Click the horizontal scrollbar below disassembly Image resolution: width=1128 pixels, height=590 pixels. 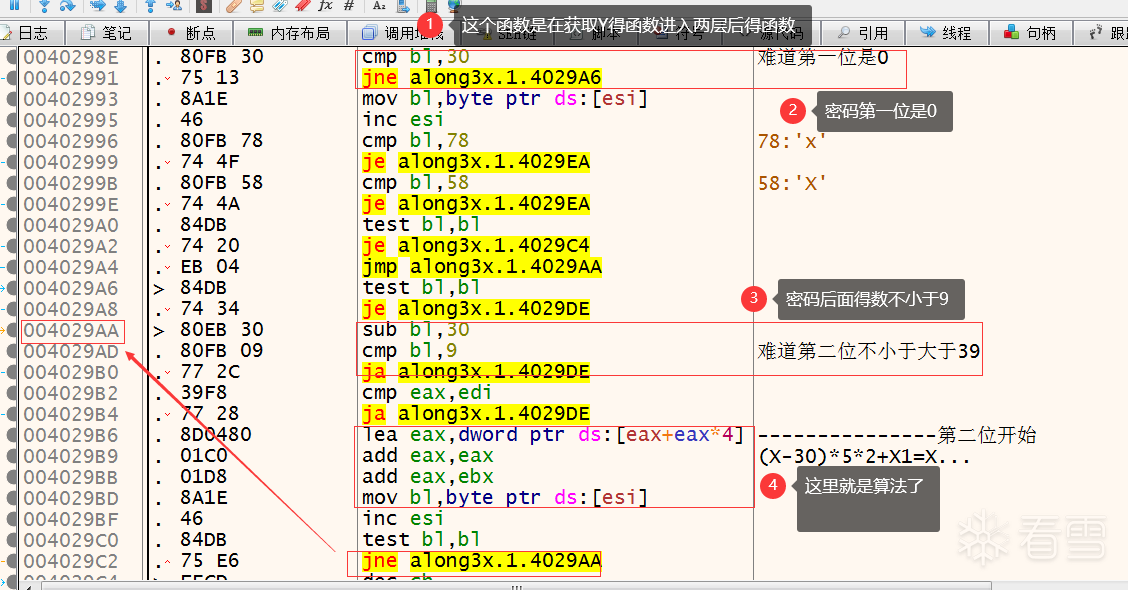tap(516, 586)
